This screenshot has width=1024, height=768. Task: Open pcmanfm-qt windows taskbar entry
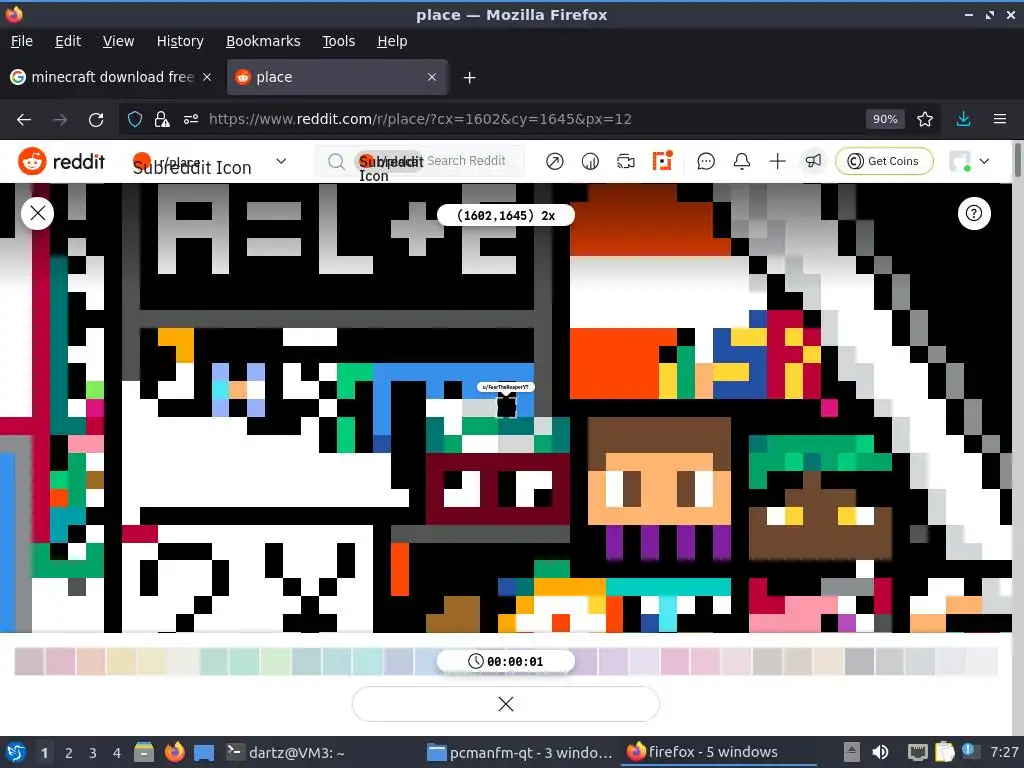coord(520,753)
